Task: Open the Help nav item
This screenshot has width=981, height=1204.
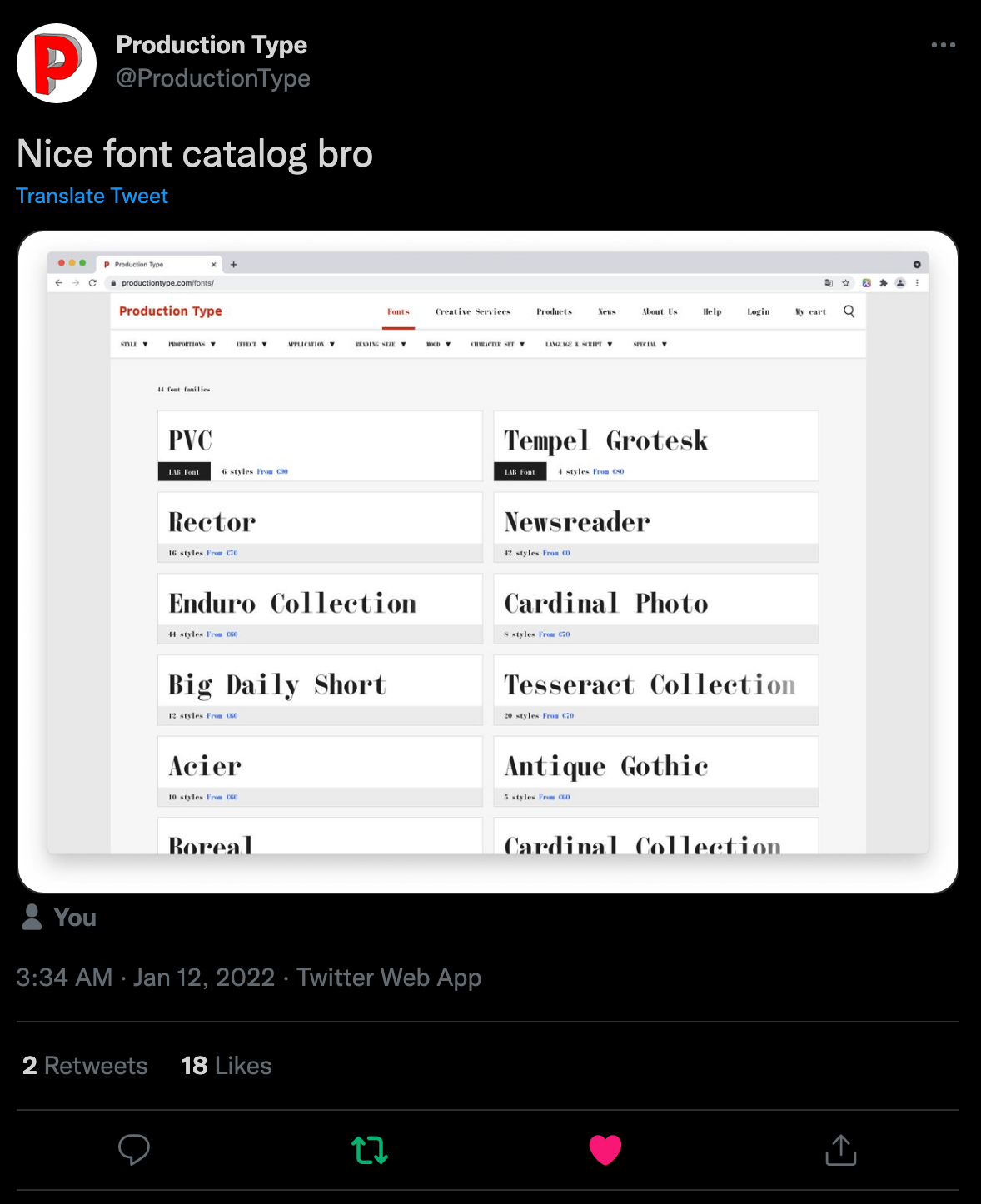Action: click(712, 311)
